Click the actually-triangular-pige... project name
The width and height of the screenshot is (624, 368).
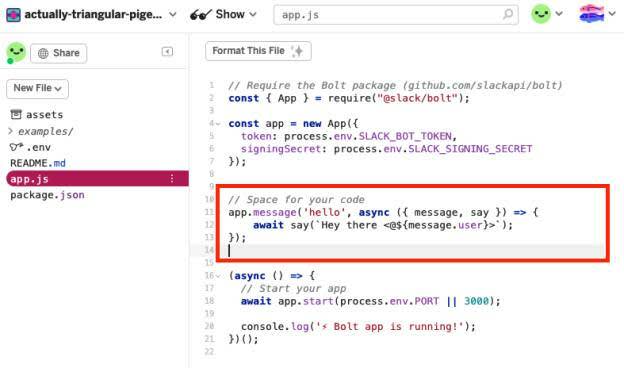[93, 15]
